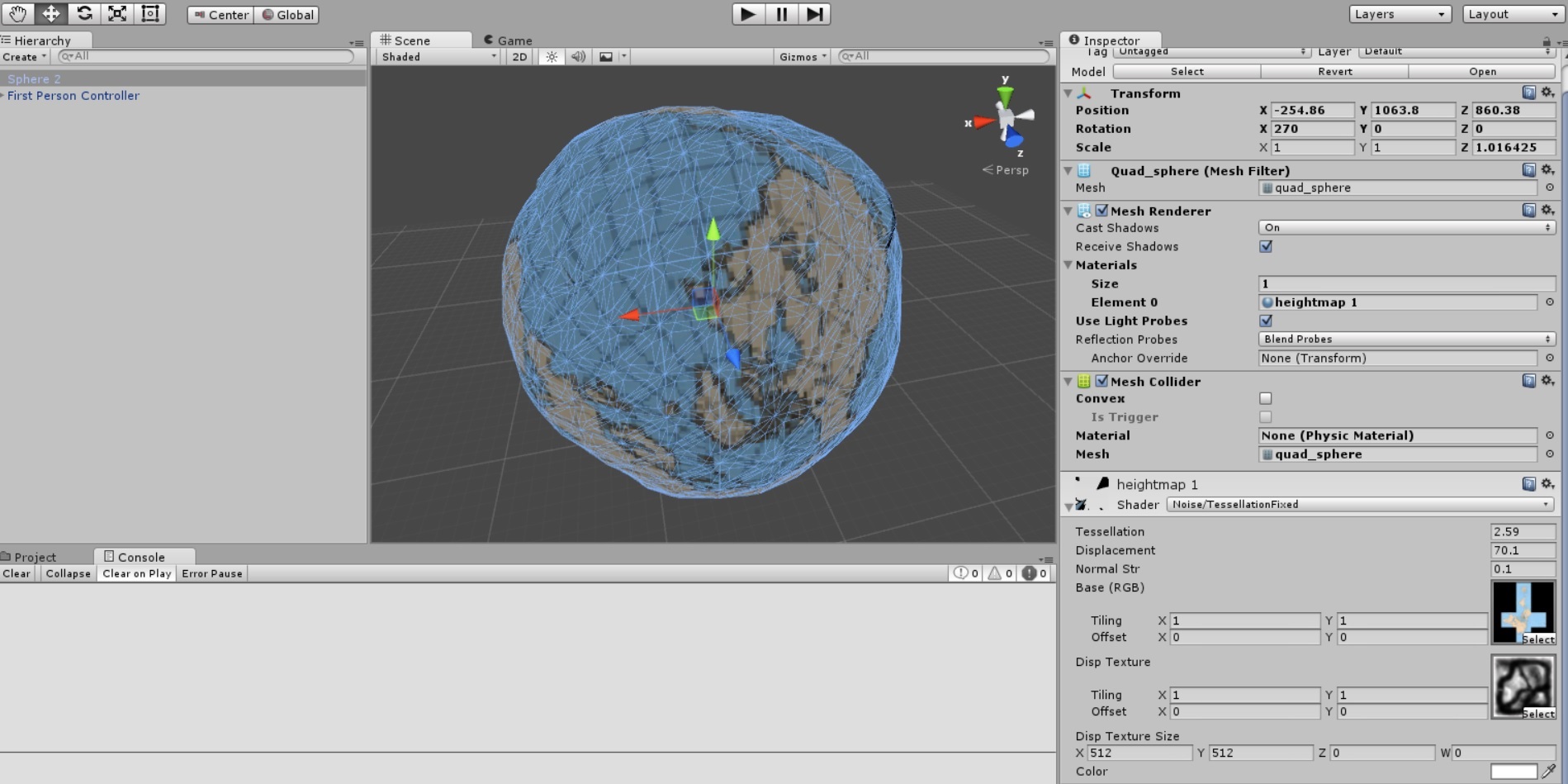Select the Base (RGB) texture thumbnail
1568x784 pixels.
[1523, 612]
